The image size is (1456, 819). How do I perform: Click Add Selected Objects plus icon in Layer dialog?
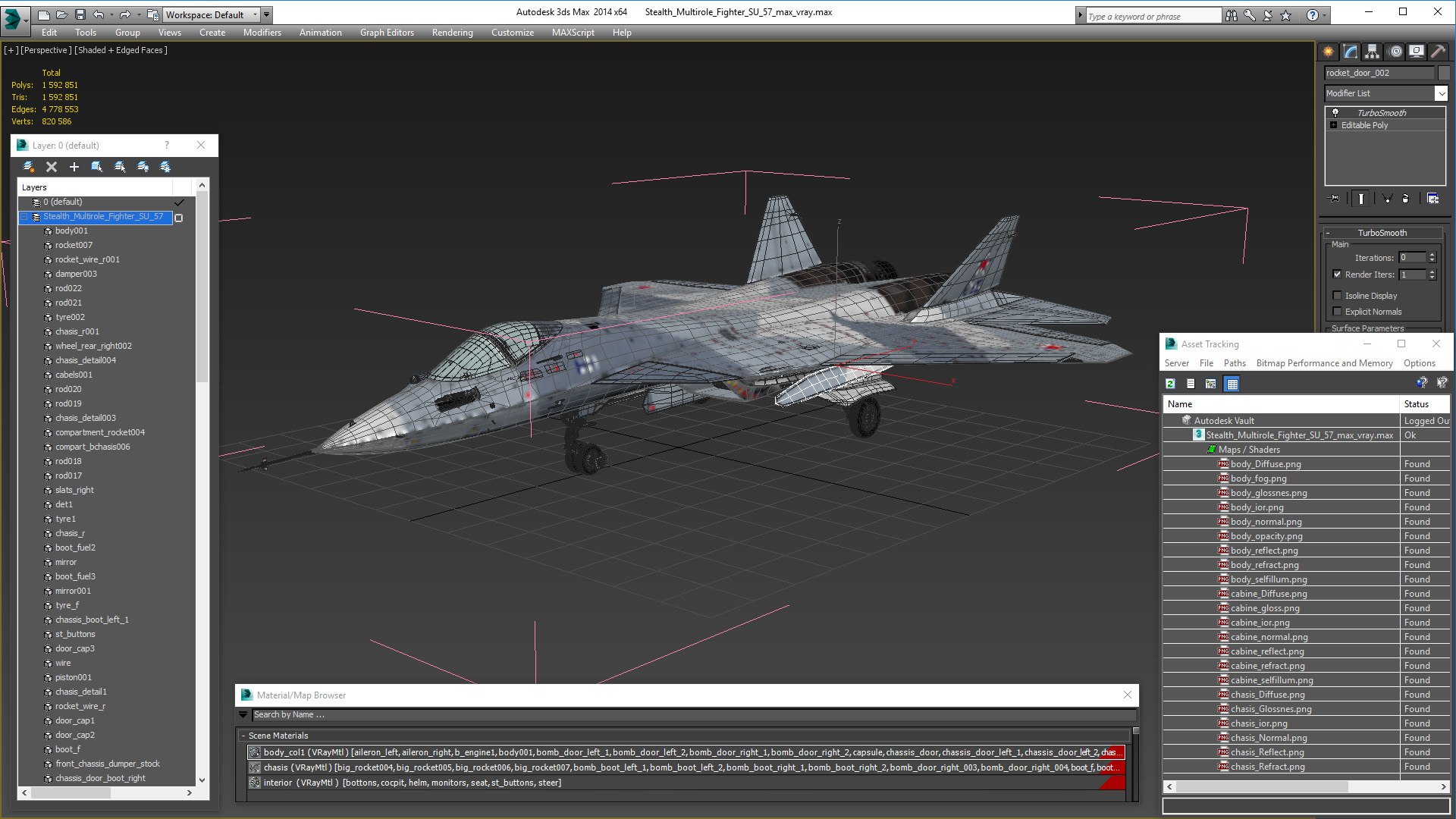74,167
